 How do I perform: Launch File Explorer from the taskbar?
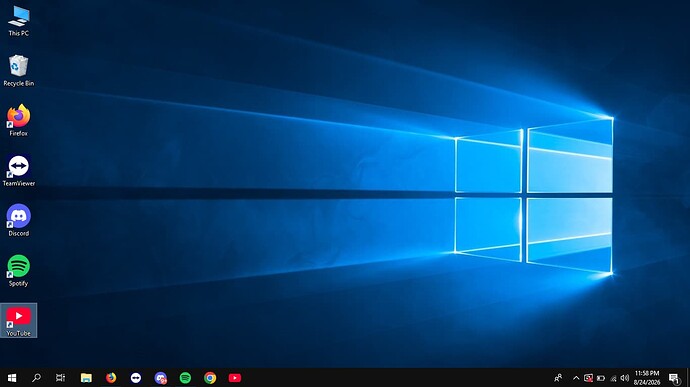(x=86, y=378)
